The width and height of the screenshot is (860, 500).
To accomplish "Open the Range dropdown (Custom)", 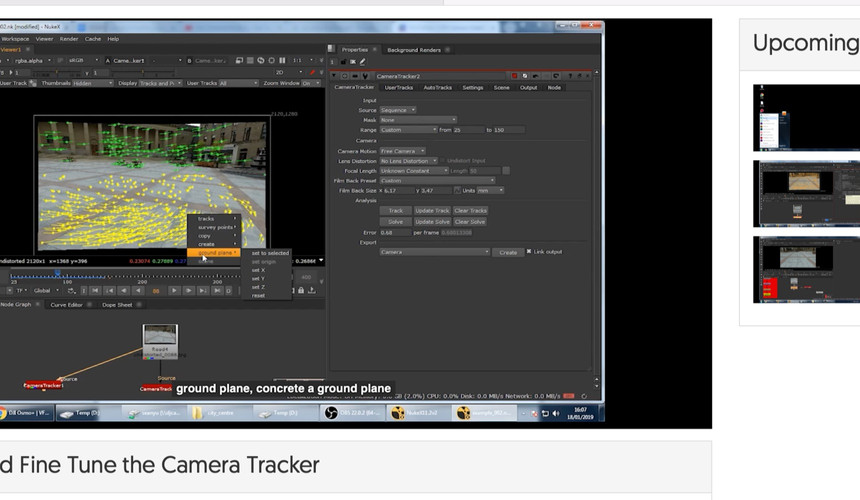I will (408, 130).
